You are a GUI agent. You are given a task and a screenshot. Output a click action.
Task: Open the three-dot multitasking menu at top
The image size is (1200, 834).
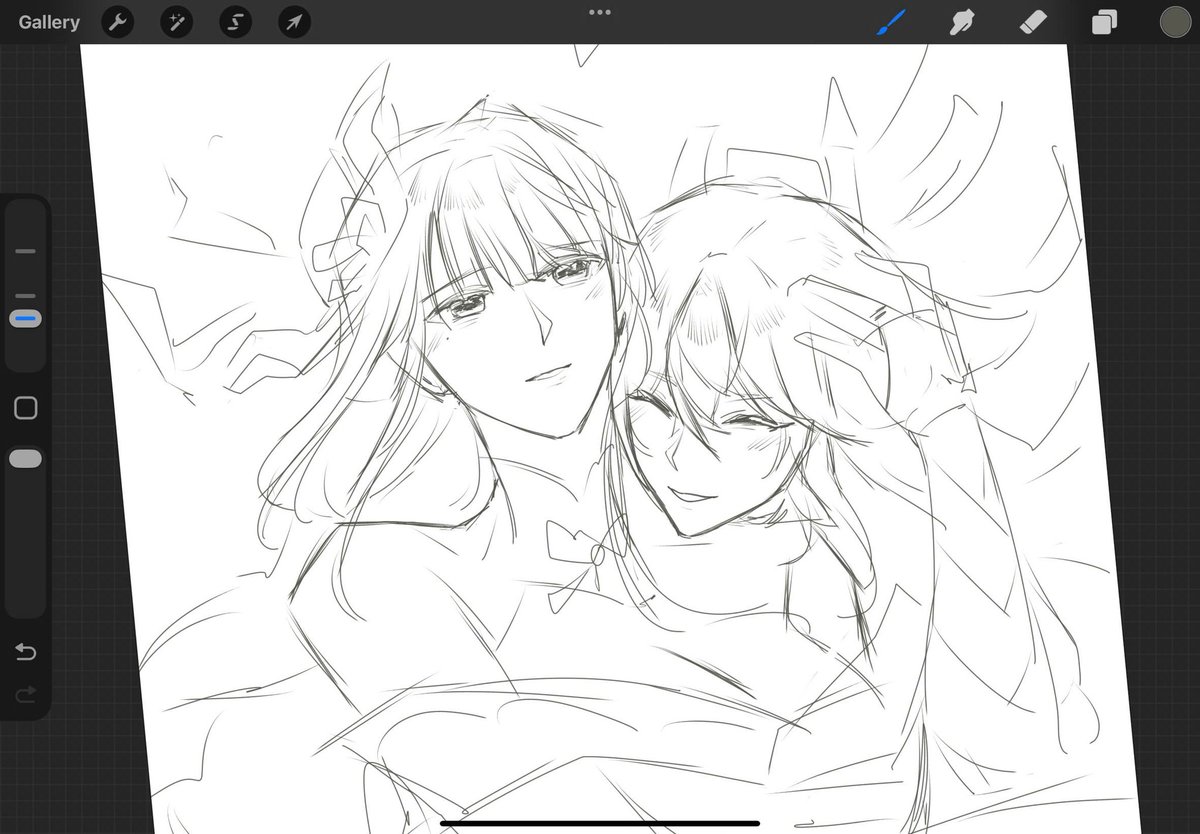point(600,12)
